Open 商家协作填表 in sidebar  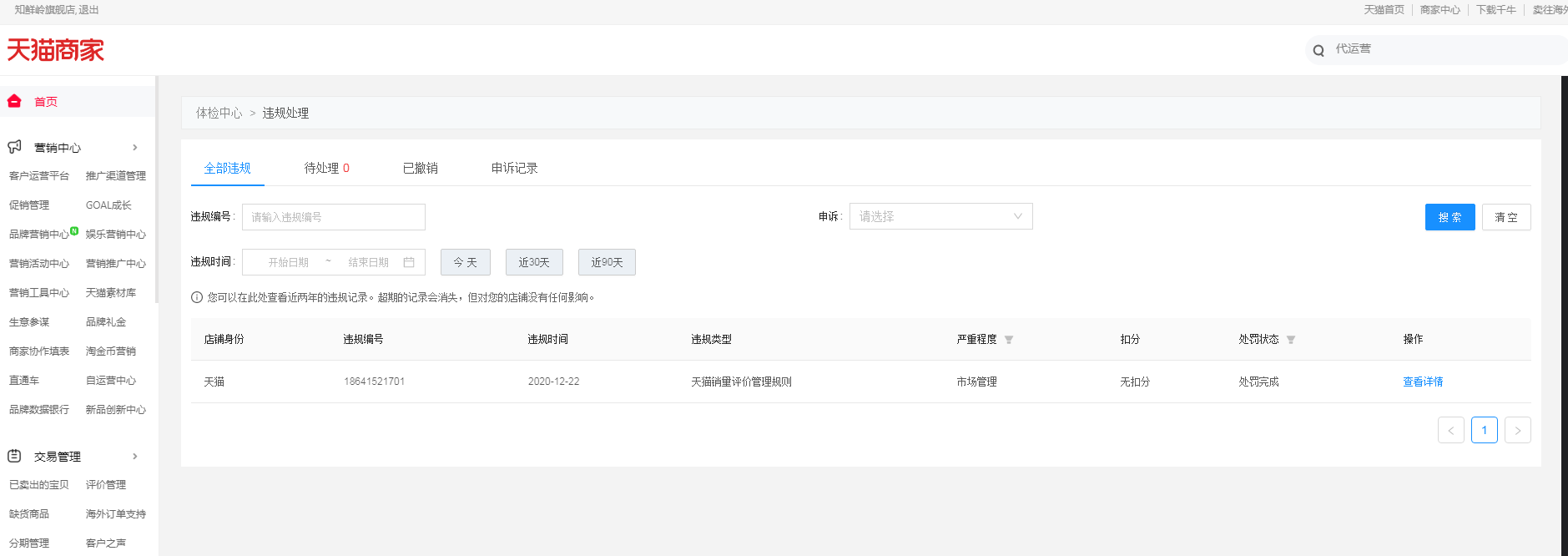coord(39,351)
